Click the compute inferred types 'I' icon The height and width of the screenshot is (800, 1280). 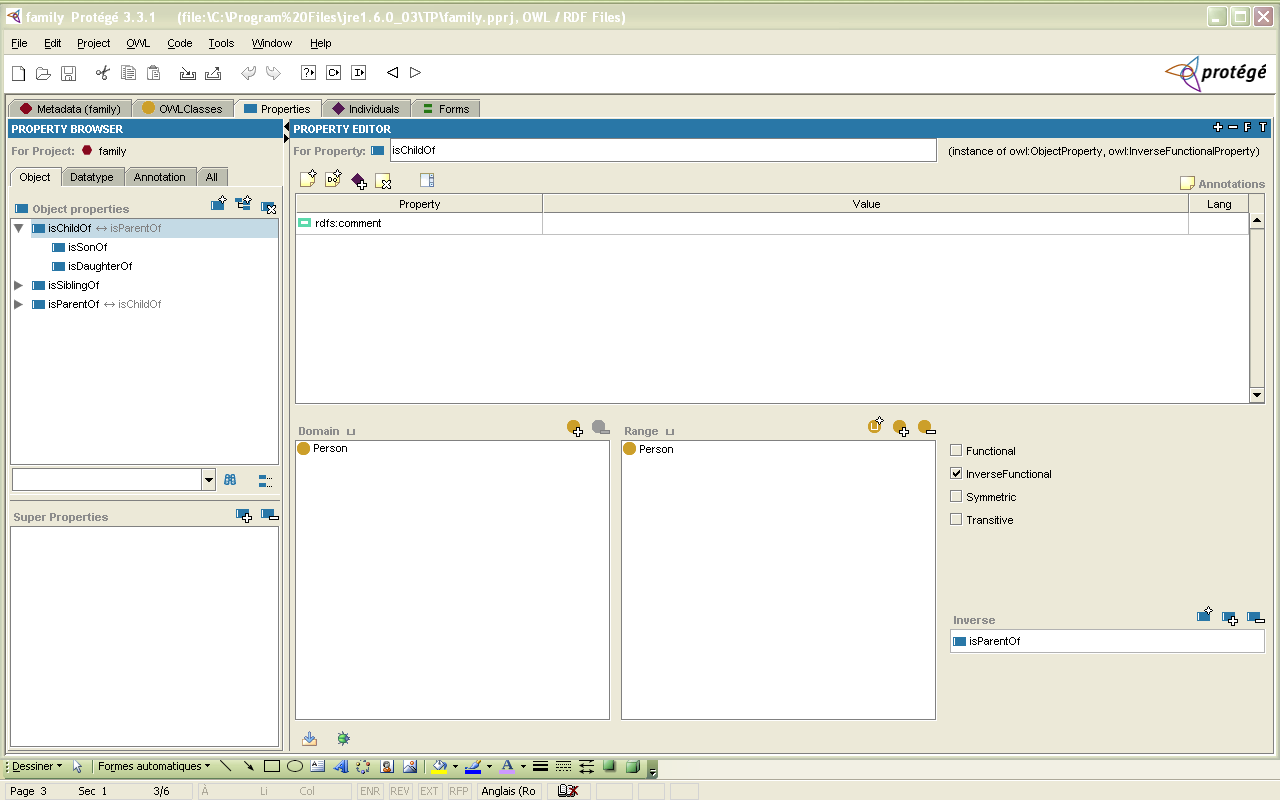[358, 73]
